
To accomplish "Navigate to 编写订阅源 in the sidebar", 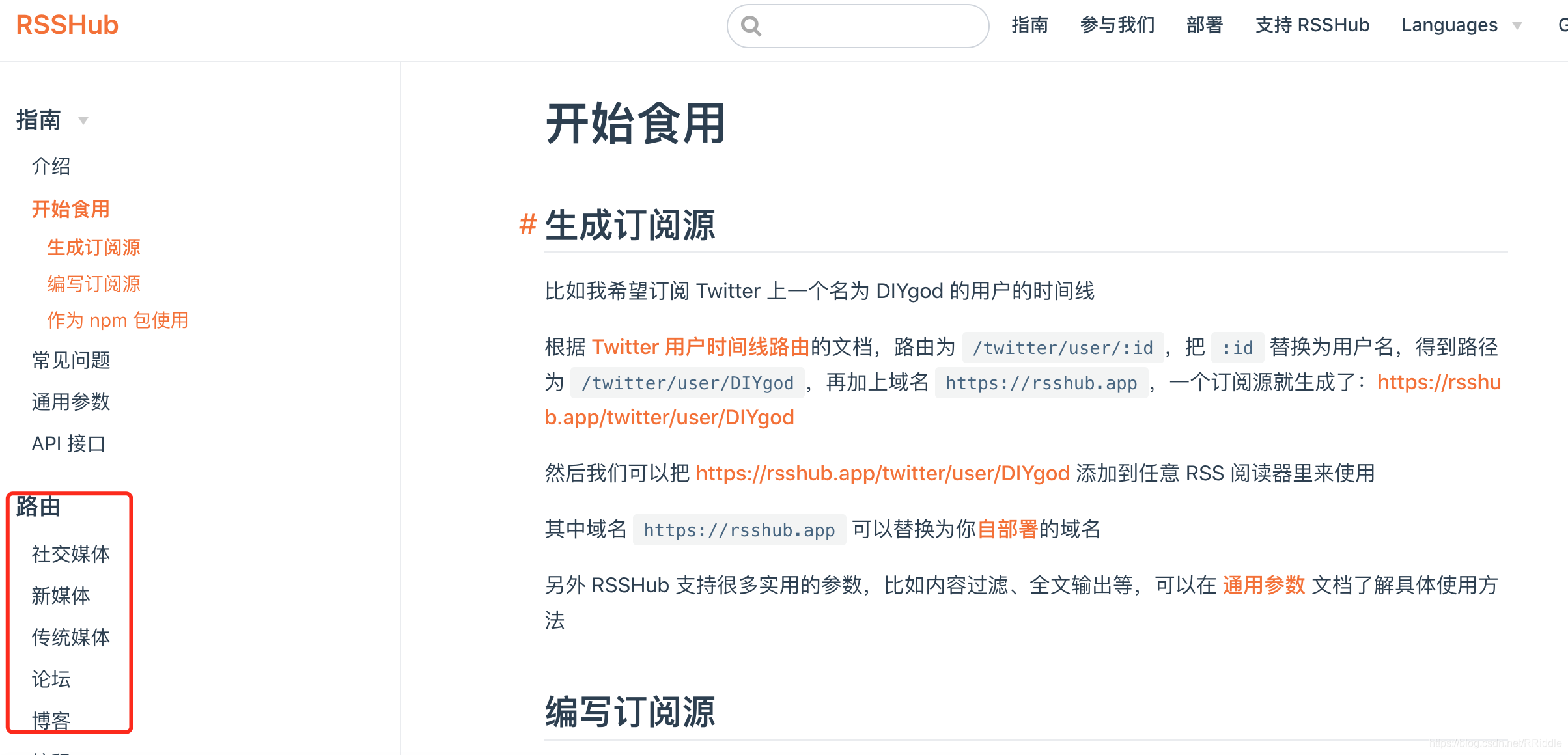I will 94,284.
